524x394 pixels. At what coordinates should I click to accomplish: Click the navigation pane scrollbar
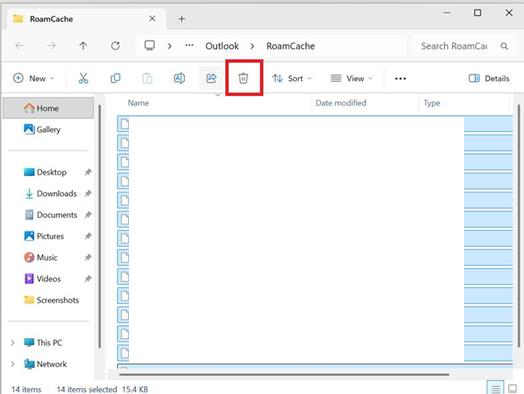(x=100, y=227)
